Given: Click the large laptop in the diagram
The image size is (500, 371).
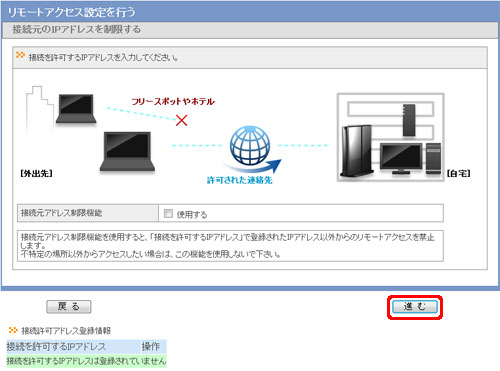Looking at the screenshot, I should click(127, 152).
